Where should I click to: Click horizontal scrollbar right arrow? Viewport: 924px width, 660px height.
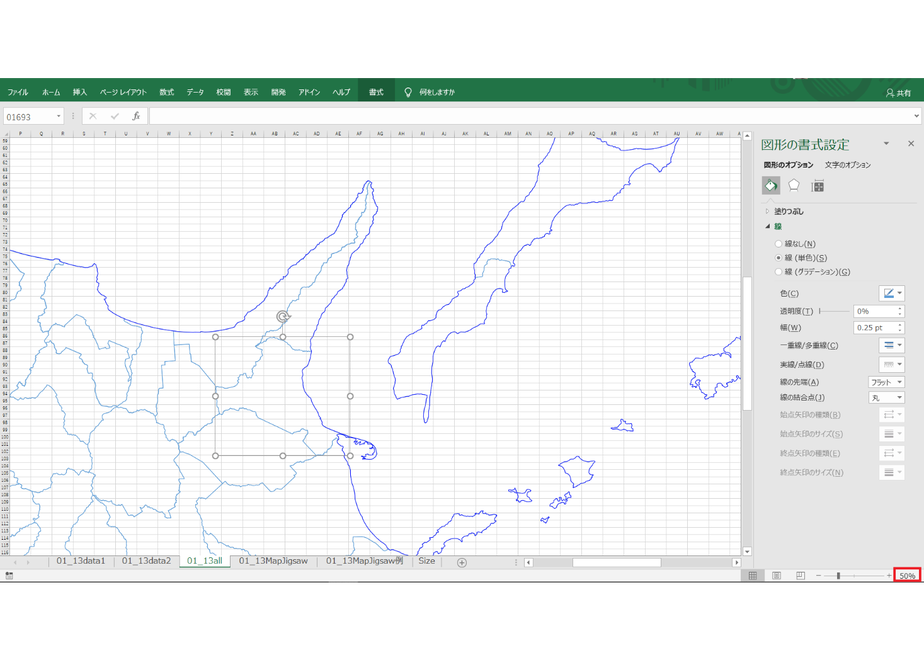736,562
